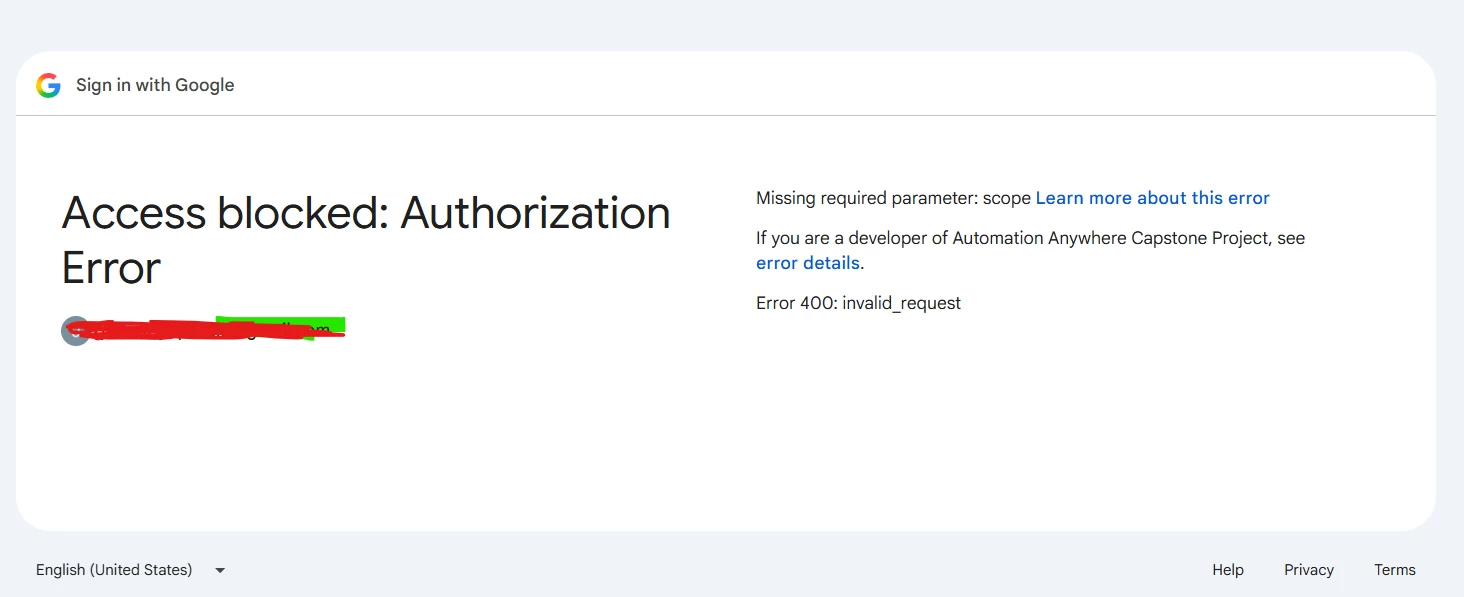The width and height of the screenshot is (1464, 597).
Task: Open the Terms link in footer
Action: (1395, 570)
